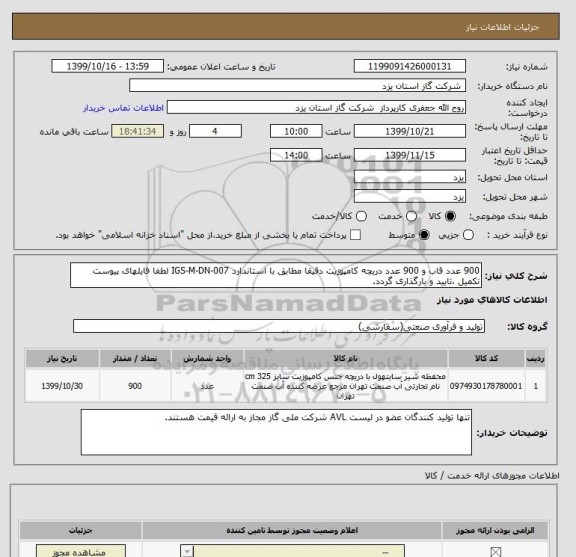Open the buyer contact information link
This screenshot has width=576, height=557.
123,108
